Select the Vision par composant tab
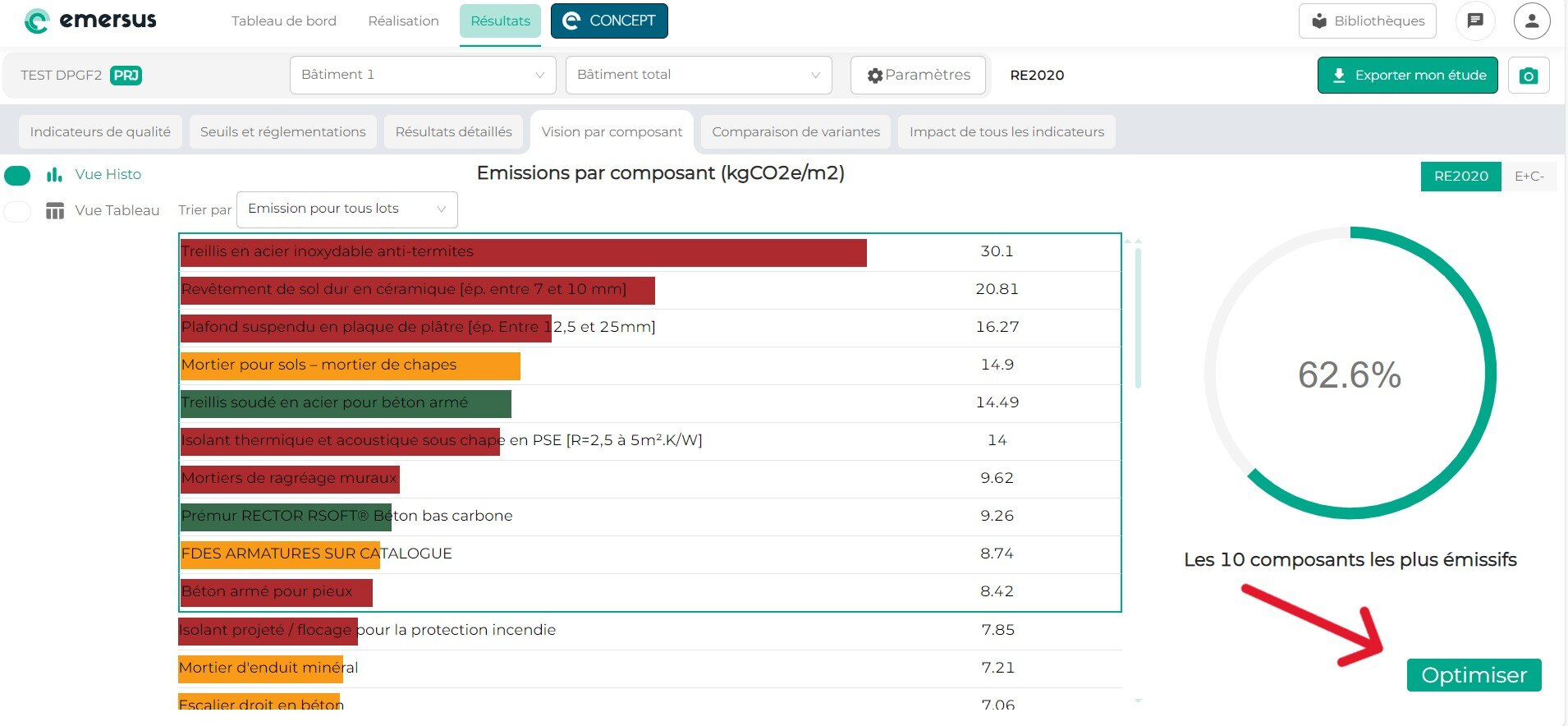Screen dimensions: 1568x726 click(612, 132)
